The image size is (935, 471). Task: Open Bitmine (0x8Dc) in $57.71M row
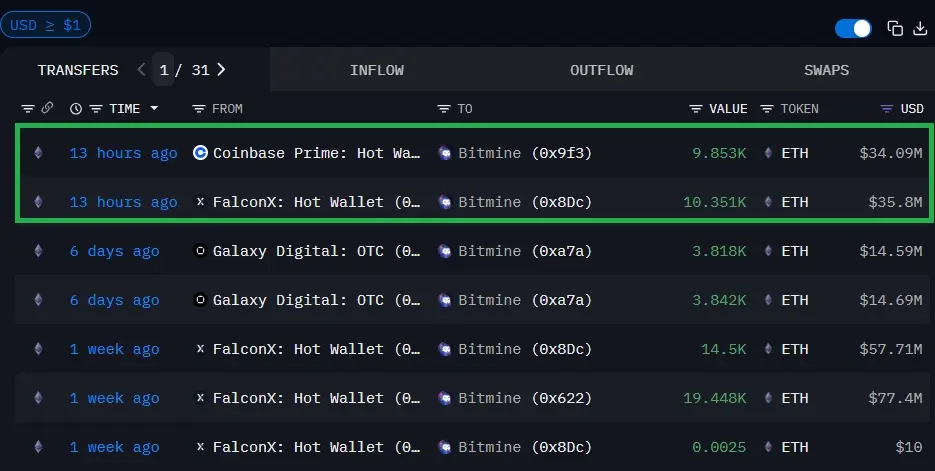(x=525, y=349)
